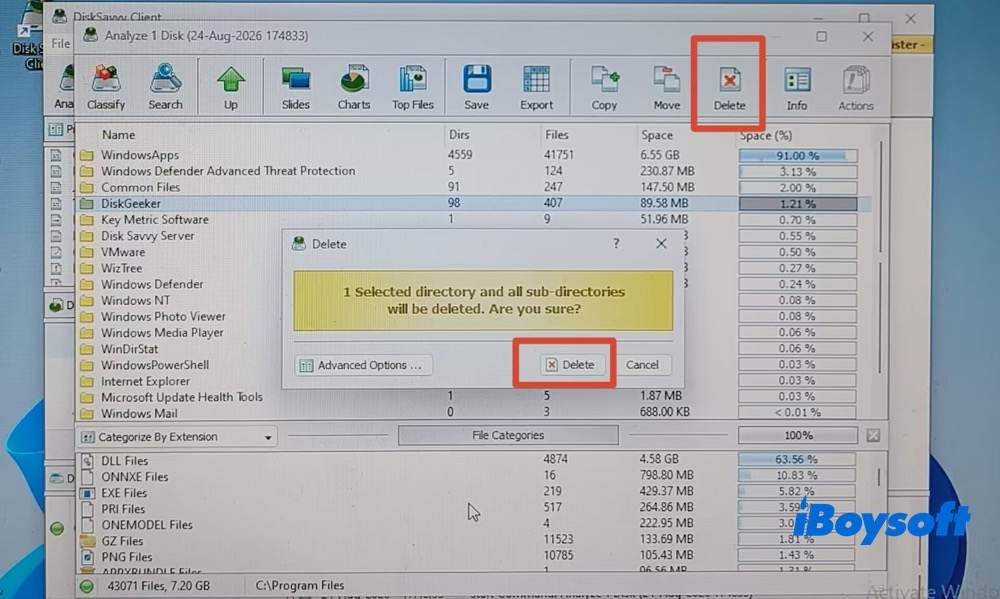The image size is (1000, 599).
Task: Sort by the Dirs column header
Action: [459, 135]
